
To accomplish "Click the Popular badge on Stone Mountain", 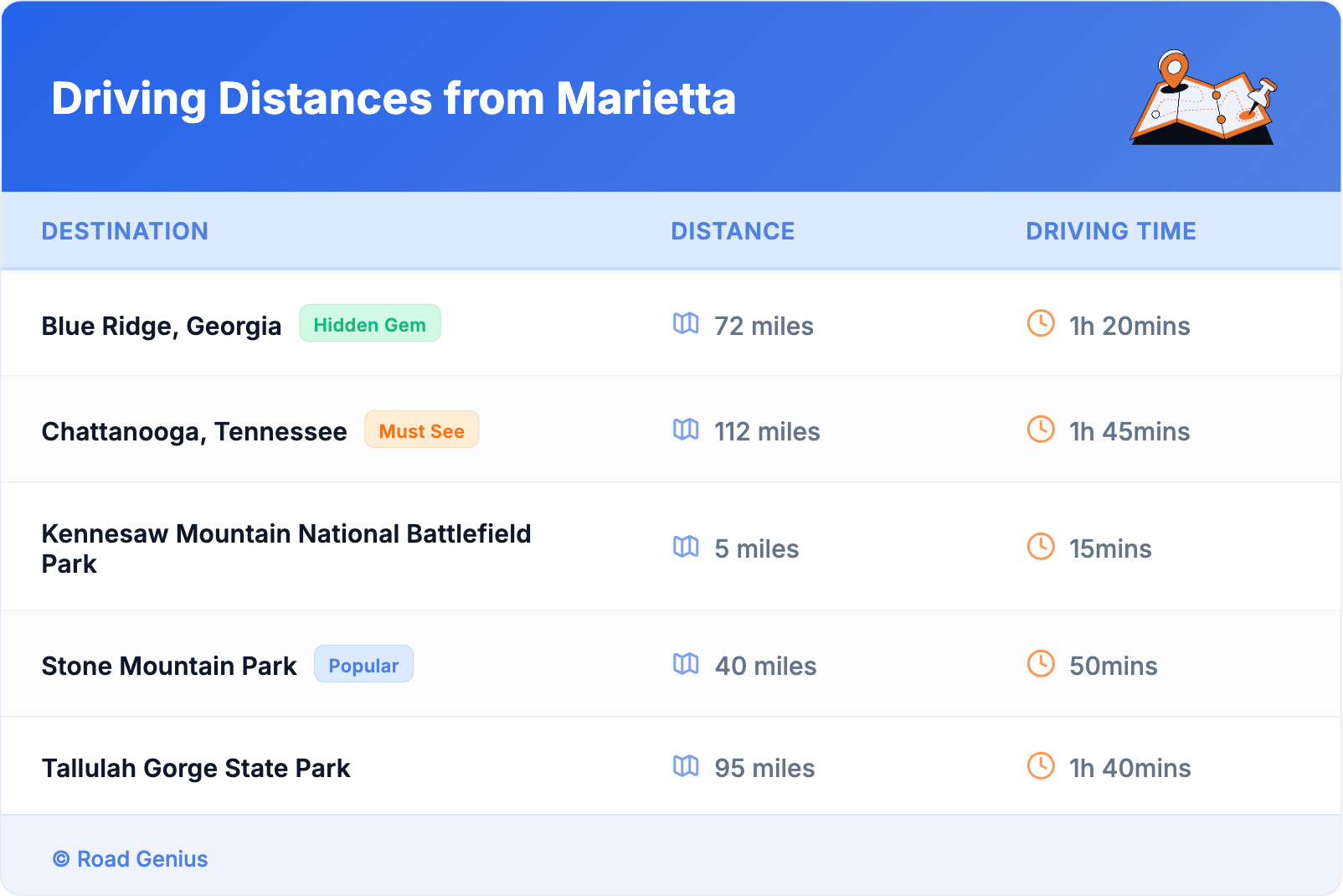I will [363, 665].
